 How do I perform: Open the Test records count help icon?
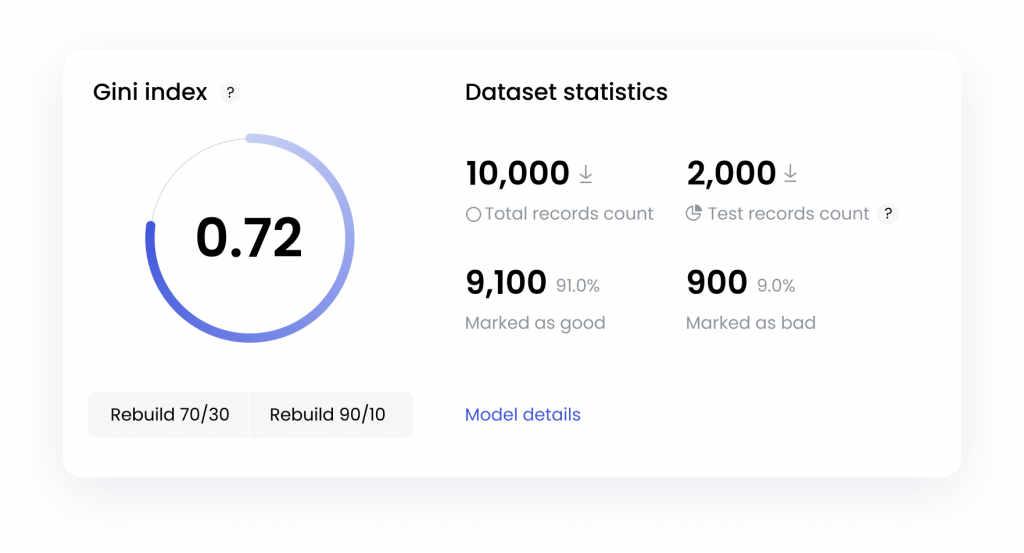pyautogui.click(x=888, y=213)
